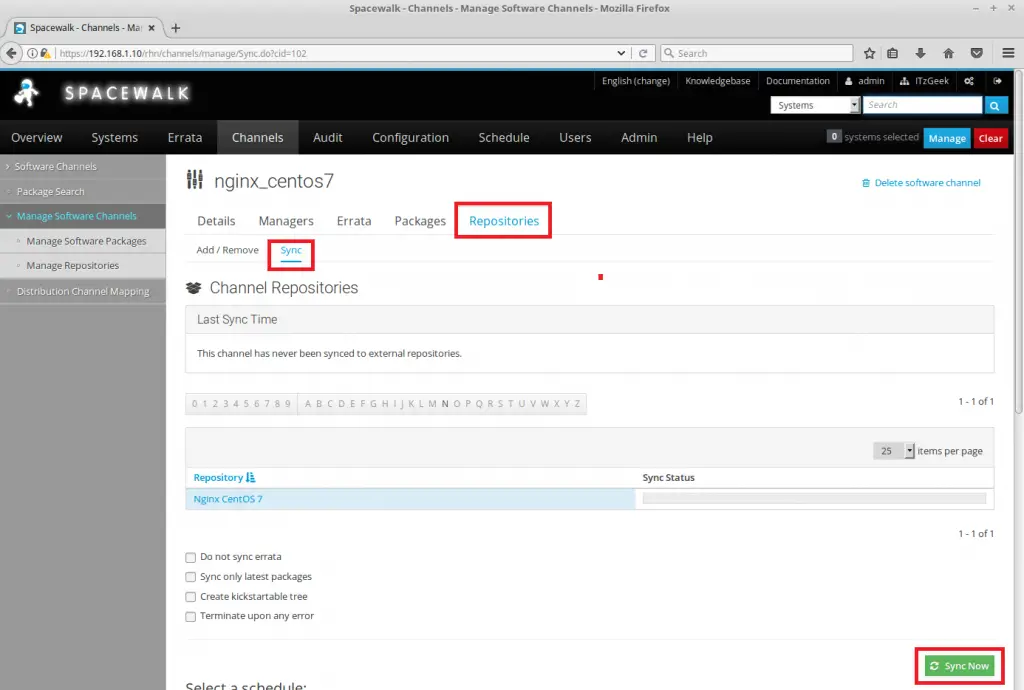Select the Sync subtab
1024x690 pixels.
tap(291, 250)
